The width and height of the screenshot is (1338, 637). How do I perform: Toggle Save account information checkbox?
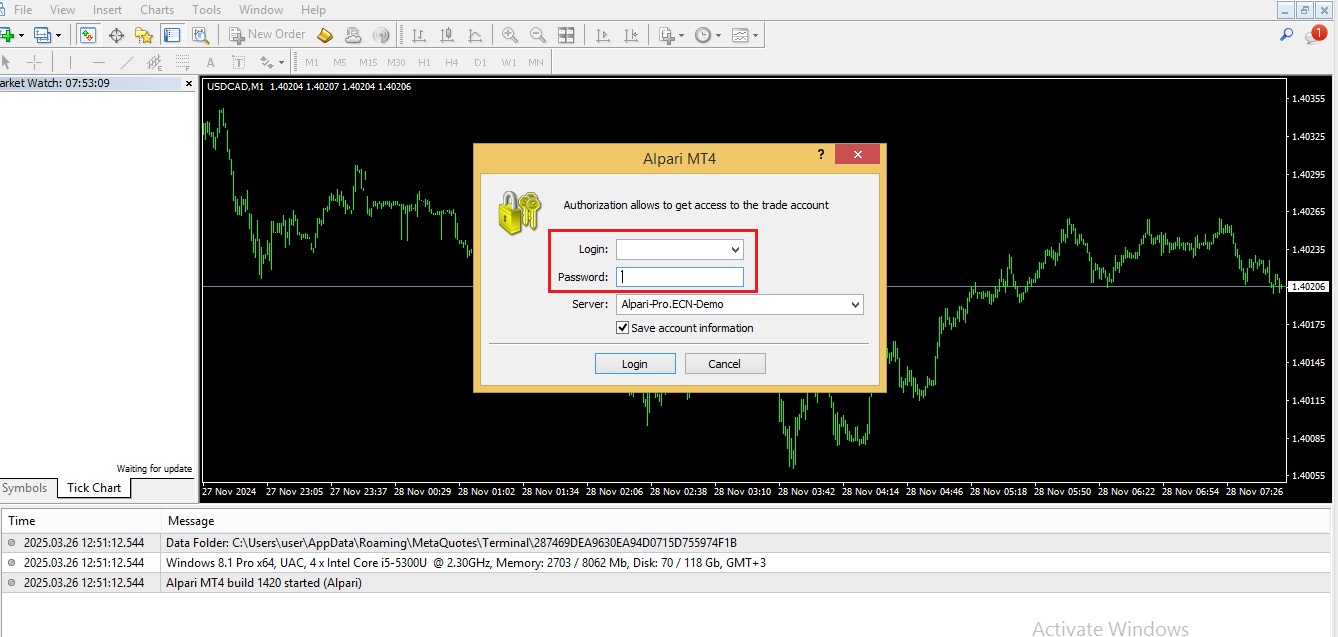pos(623,328)
